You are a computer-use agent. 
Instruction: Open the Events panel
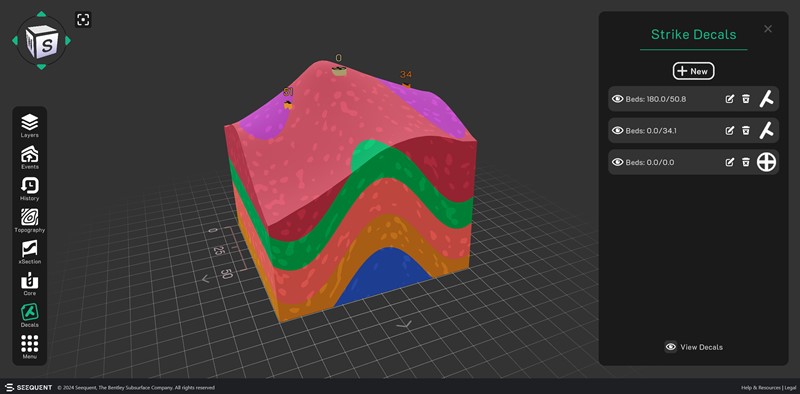[x=30, y=157]
